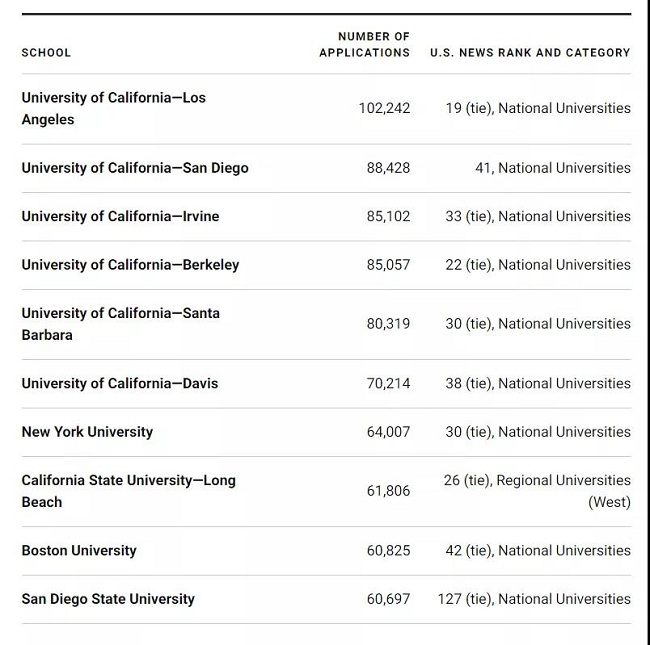Select the New York University school name
The width and height of the screenshot is (650, 645).
(x=87, y=432)
